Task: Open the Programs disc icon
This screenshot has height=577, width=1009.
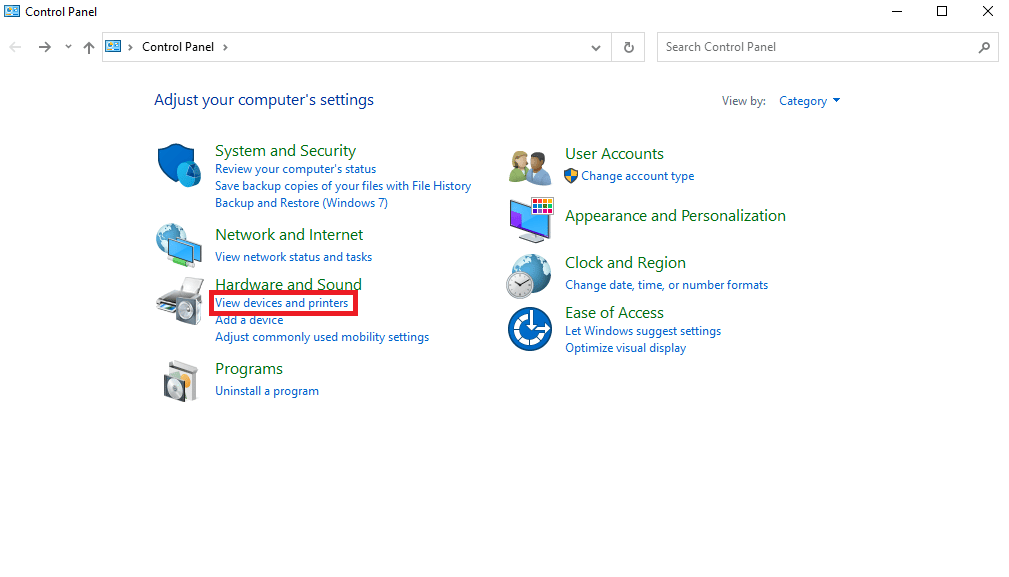Action: 179,379
